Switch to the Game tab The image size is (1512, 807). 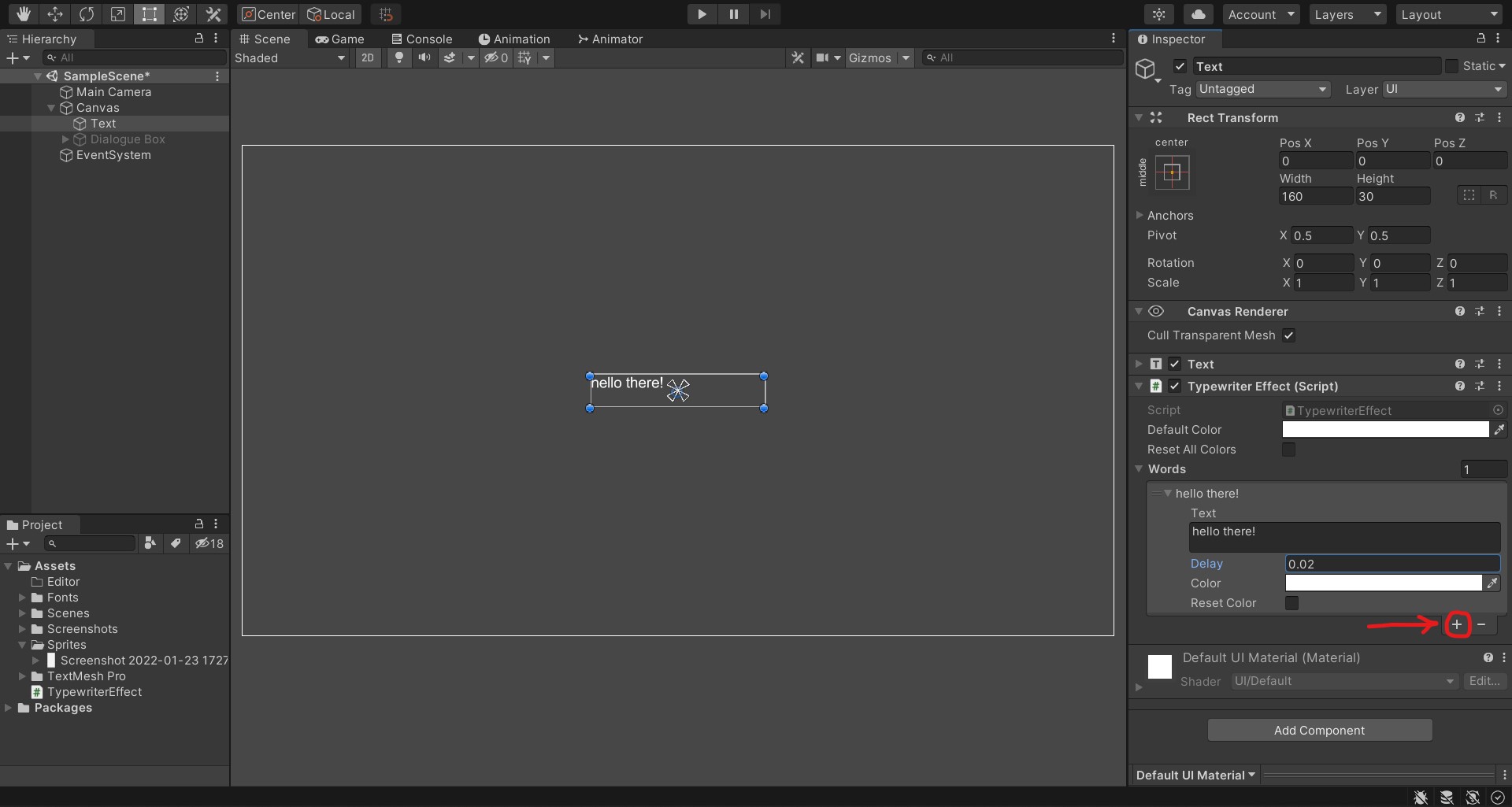[340, 39]
